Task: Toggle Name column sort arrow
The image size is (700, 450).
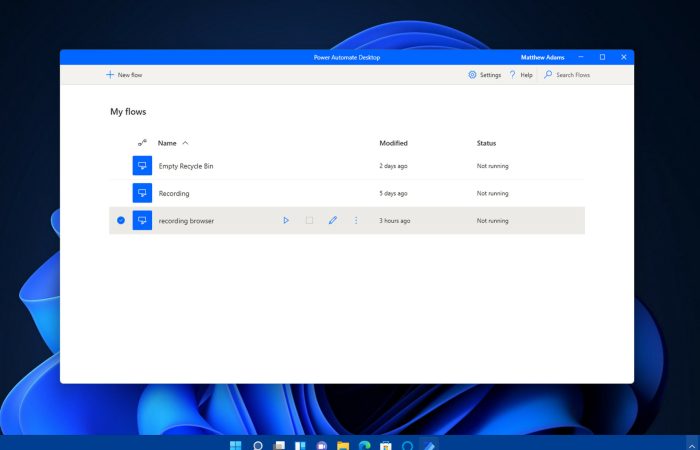Action: [x=185, y=143]
